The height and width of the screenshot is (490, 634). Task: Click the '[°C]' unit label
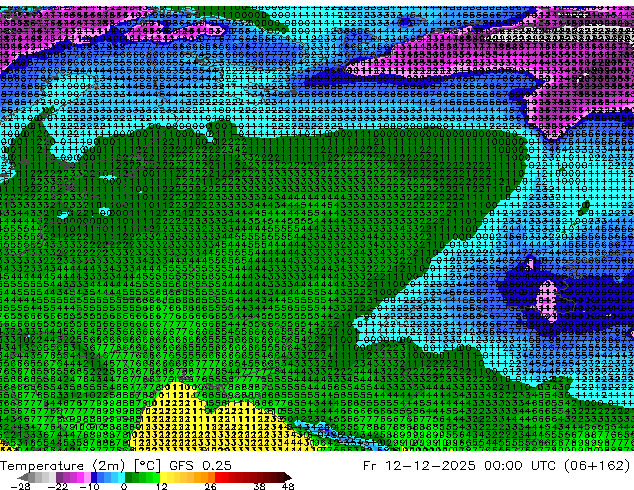click(147, 466)
